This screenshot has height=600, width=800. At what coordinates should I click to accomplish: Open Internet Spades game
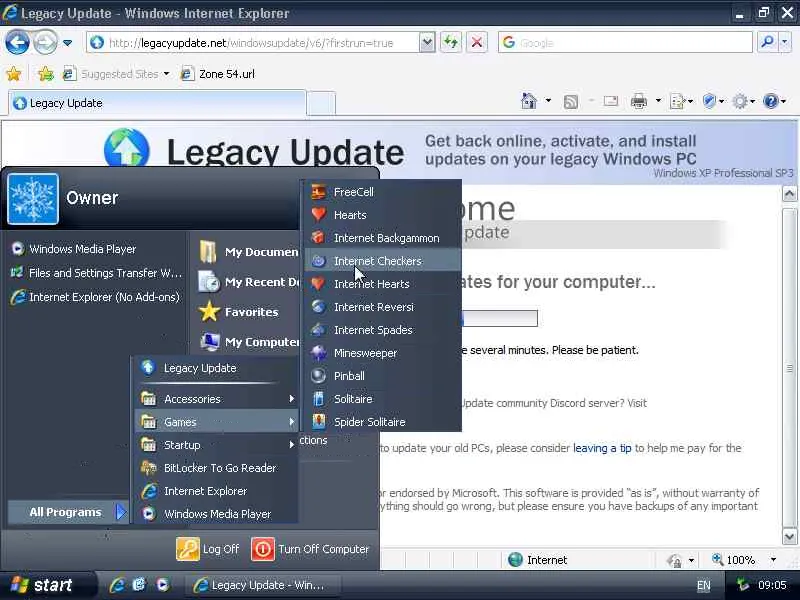pyautogui.click(x=383, y=330)
